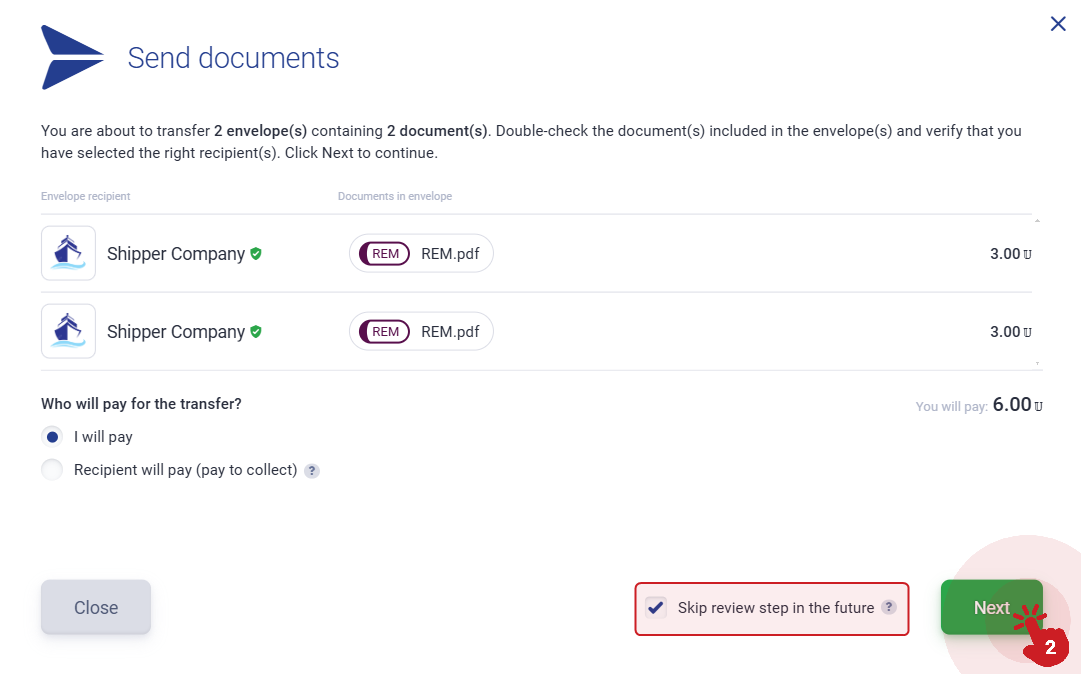Open REM.pdf in the first envelope row

[449, 254]
